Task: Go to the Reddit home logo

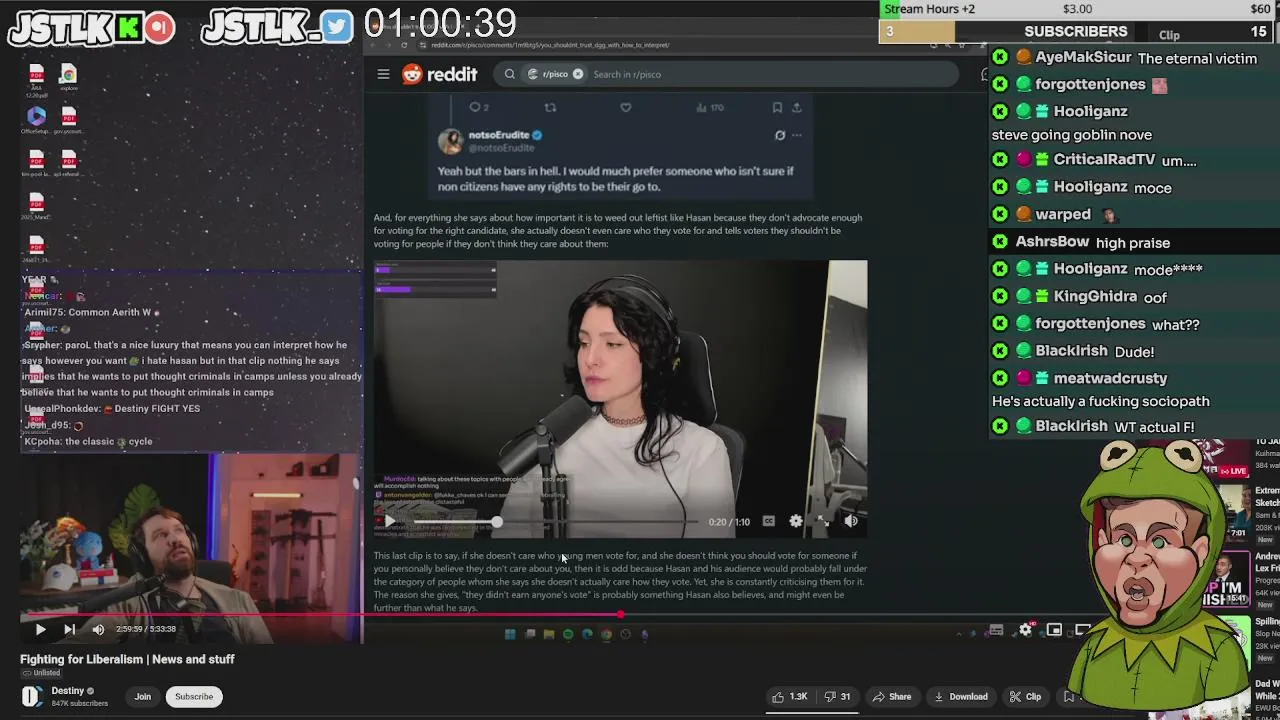Action: pyautogui.click(x=440, y=74)
